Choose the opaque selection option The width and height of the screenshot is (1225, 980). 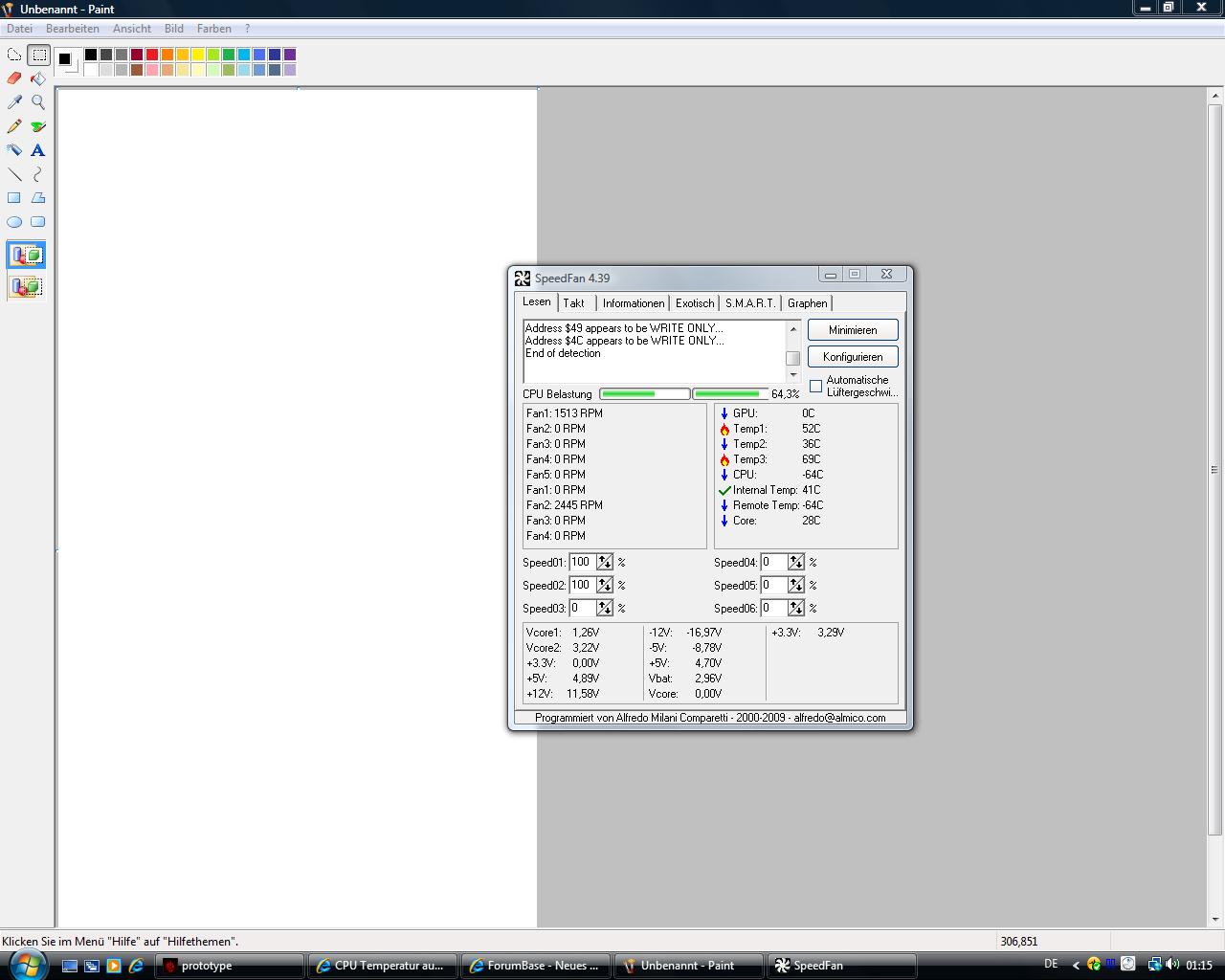tap(26, 256)
